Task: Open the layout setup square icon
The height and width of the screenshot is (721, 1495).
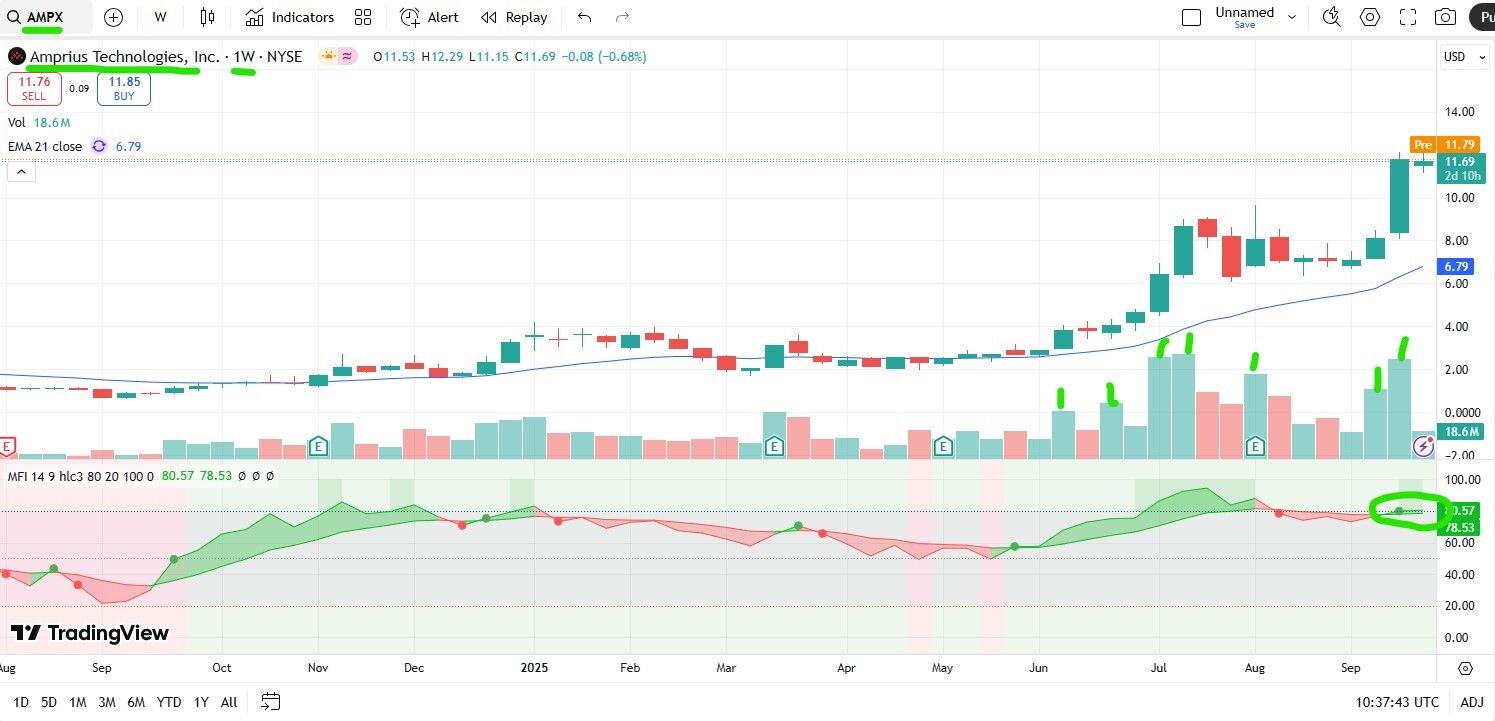Action: (x=1191, y=17)
